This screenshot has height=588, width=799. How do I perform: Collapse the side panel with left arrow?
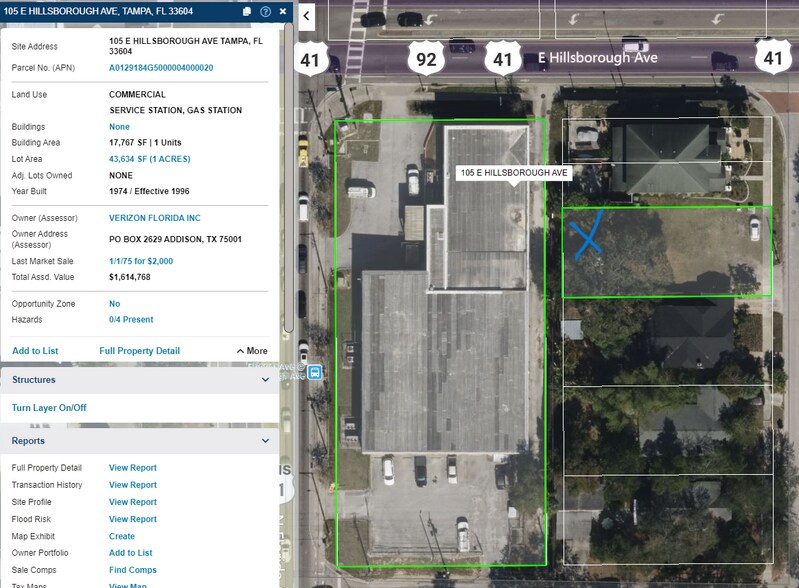[x=307, y=16]
